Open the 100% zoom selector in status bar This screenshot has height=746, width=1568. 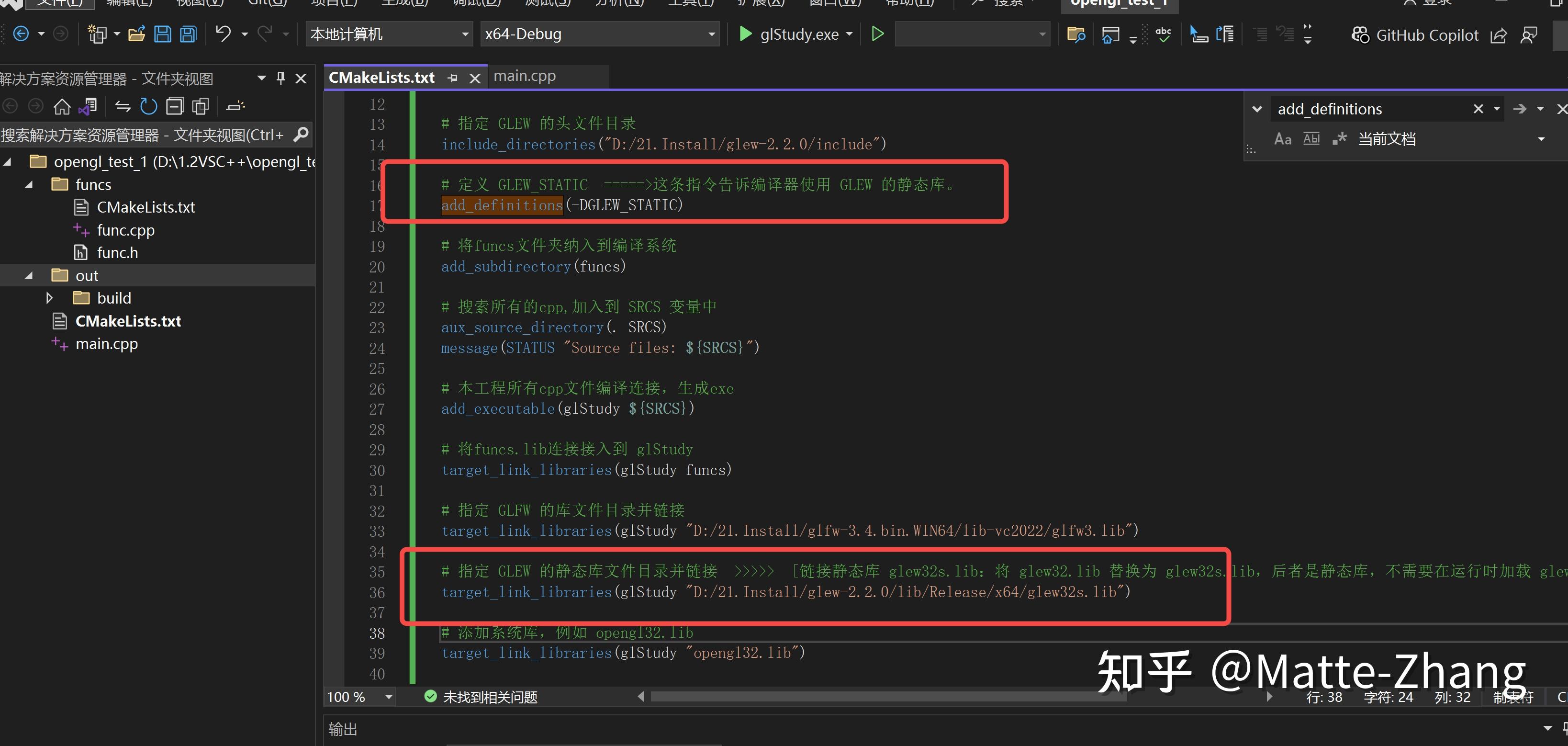coord(358,697)
